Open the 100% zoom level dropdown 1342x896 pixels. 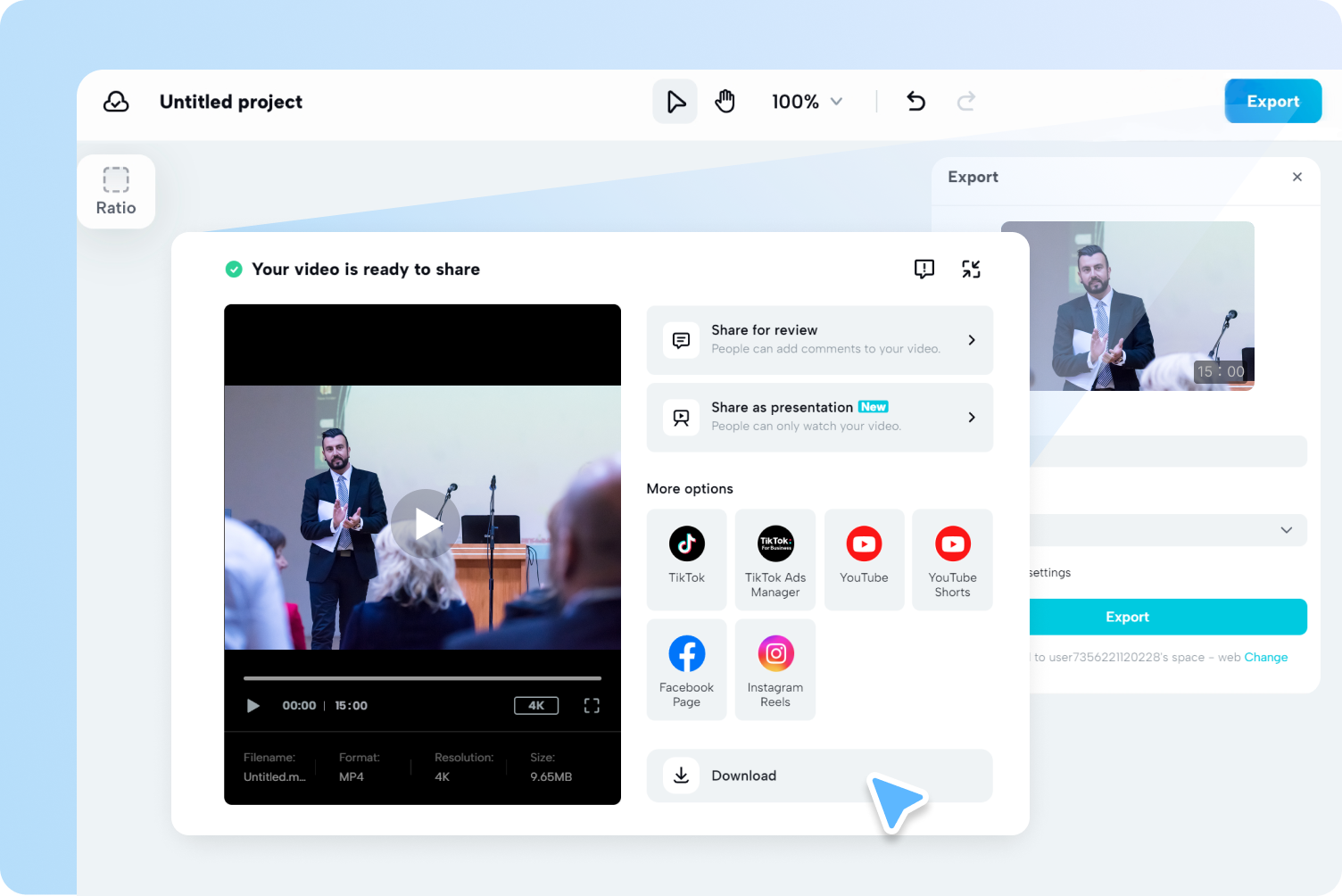coord(806,101)
